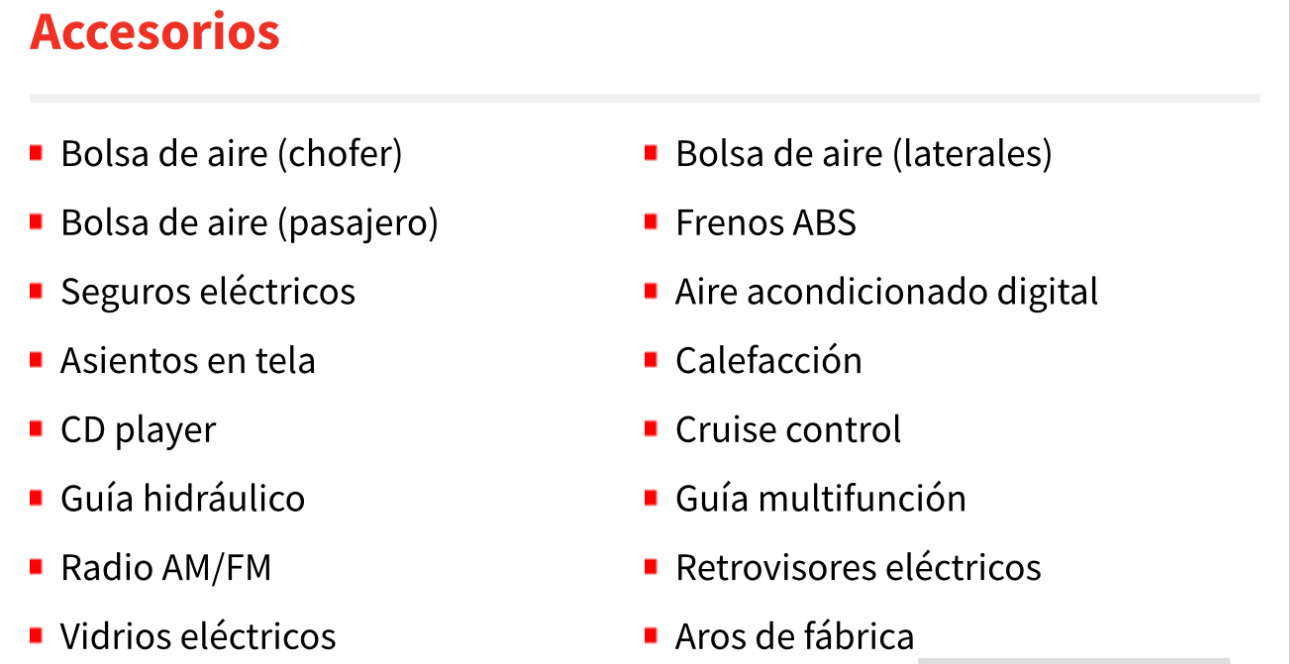The image size is (1290, 664).
Task: Click the Frenos ABS entry
Action: [766, 223]
